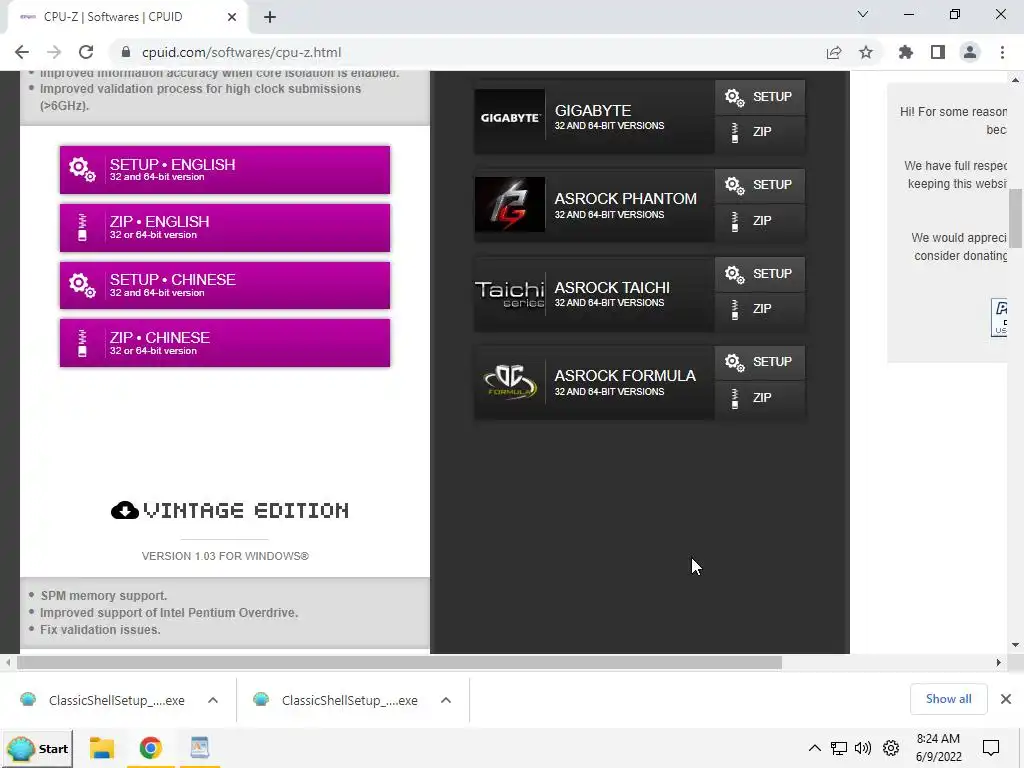1024x768 pixels.
Task: Click 'Improved support of Intel Pentium Overdrive.' text
Action: tap(169, 613)
